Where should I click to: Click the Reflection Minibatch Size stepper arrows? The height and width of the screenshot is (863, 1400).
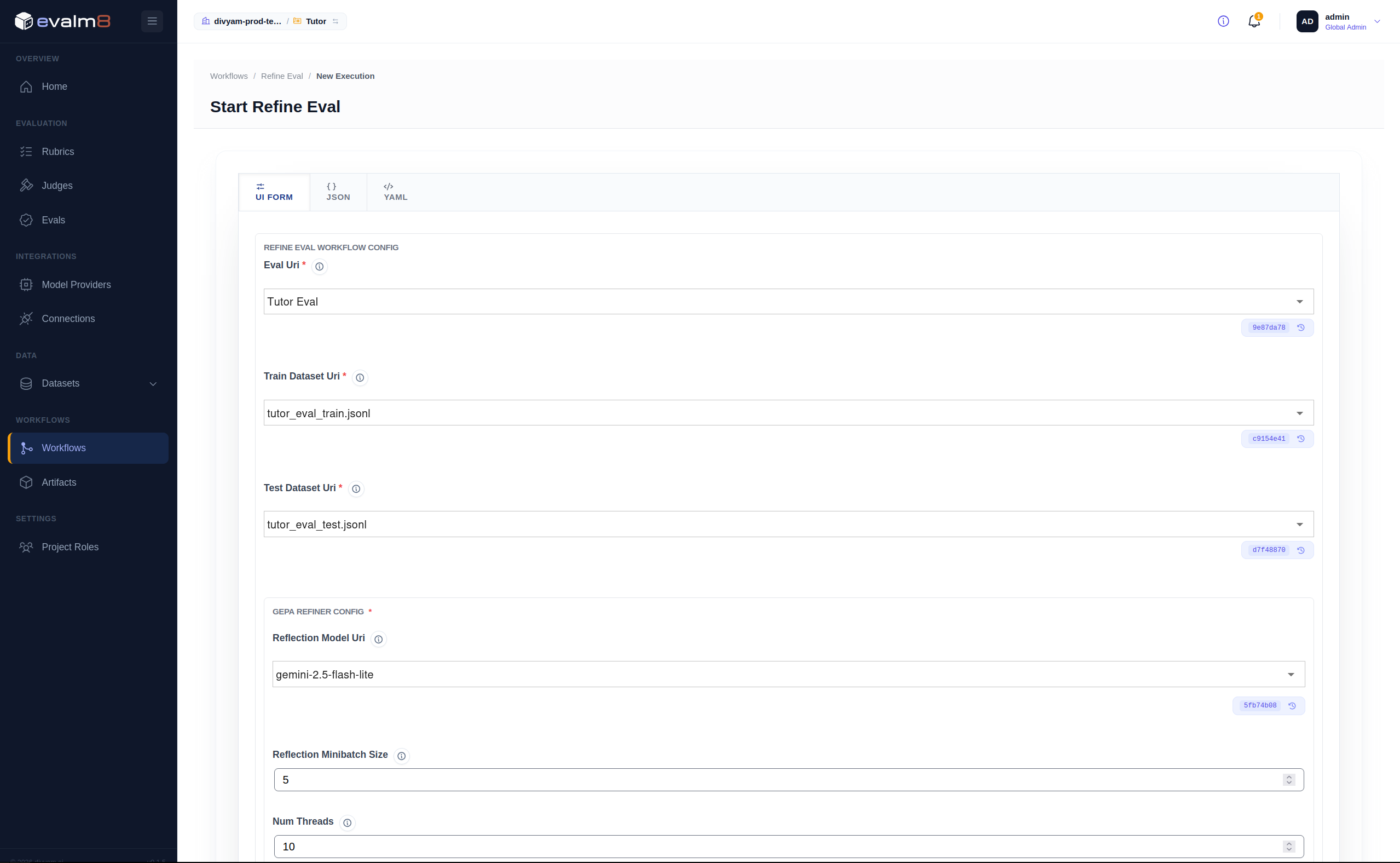click(x=1289, y=780)
